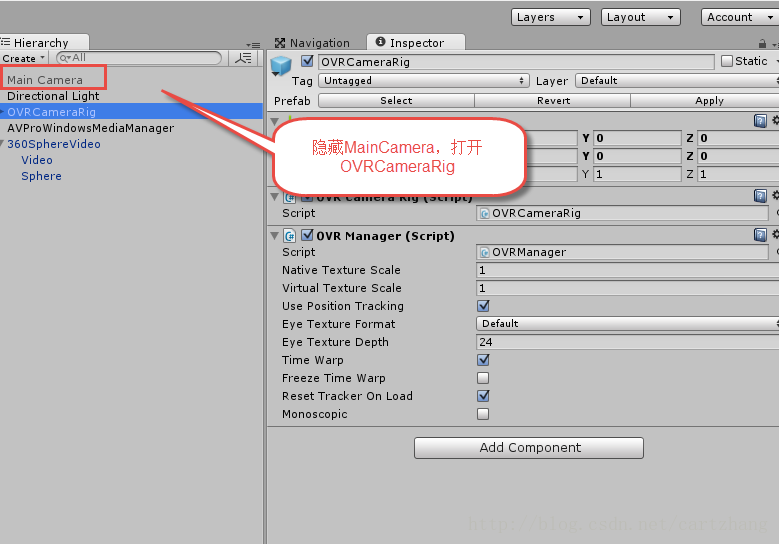Viewport: 779px width, 544px height.
Task: Toggle the OVRCameraRig active checkbox
Action: coord(307,61)
